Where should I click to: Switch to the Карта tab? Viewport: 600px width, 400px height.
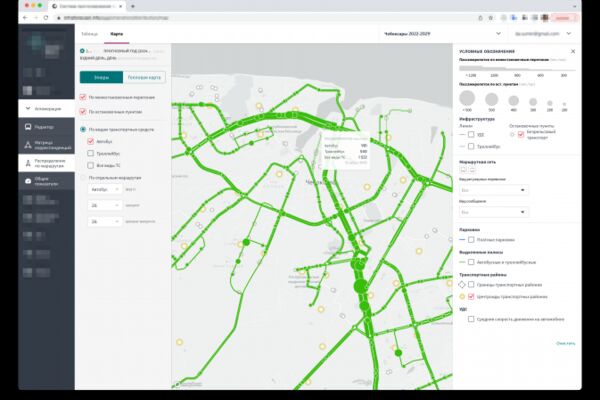117,34
